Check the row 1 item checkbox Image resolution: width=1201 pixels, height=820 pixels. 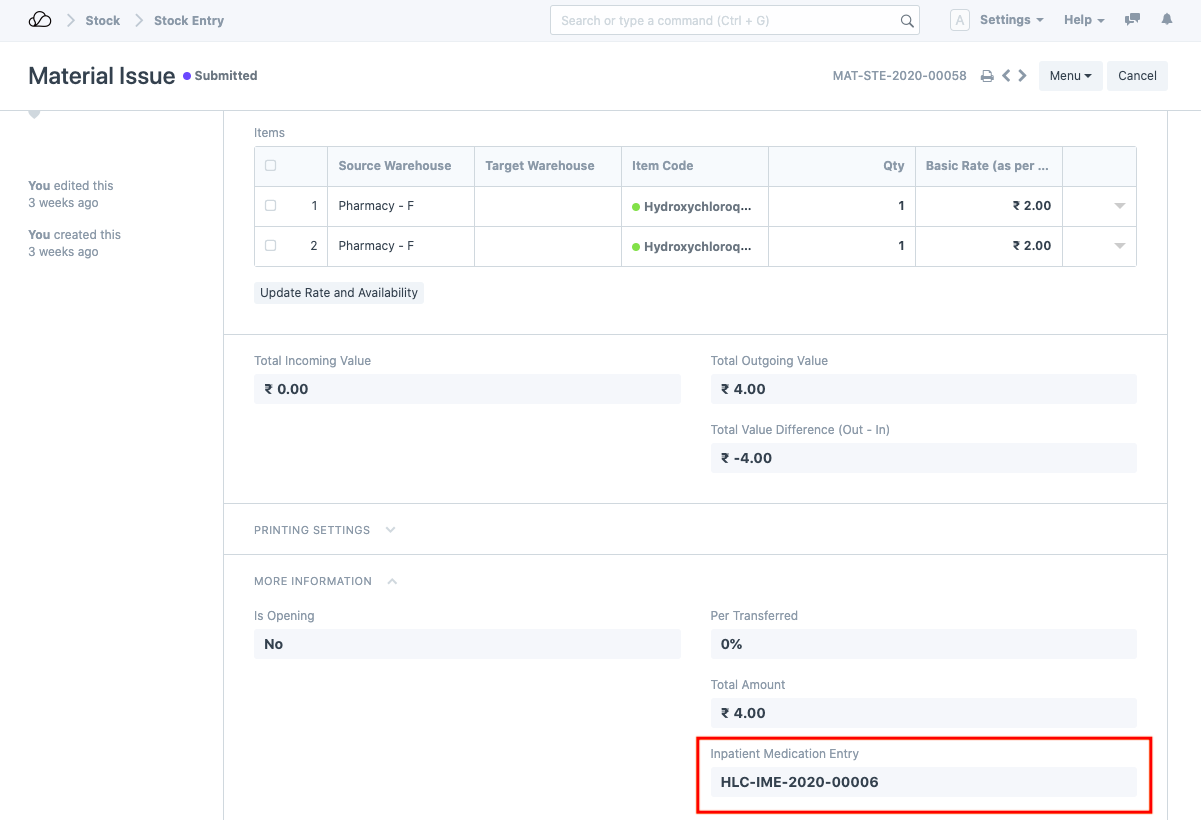271,206
